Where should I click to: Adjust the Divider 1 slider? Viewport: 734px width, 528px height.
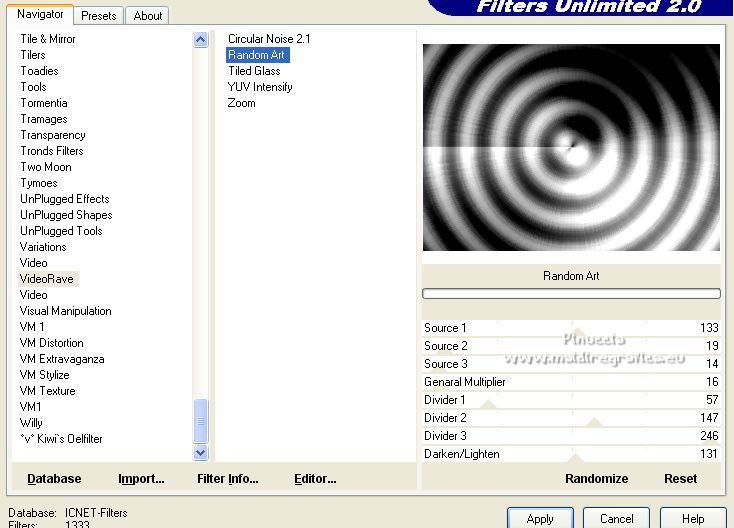point(571,400)
